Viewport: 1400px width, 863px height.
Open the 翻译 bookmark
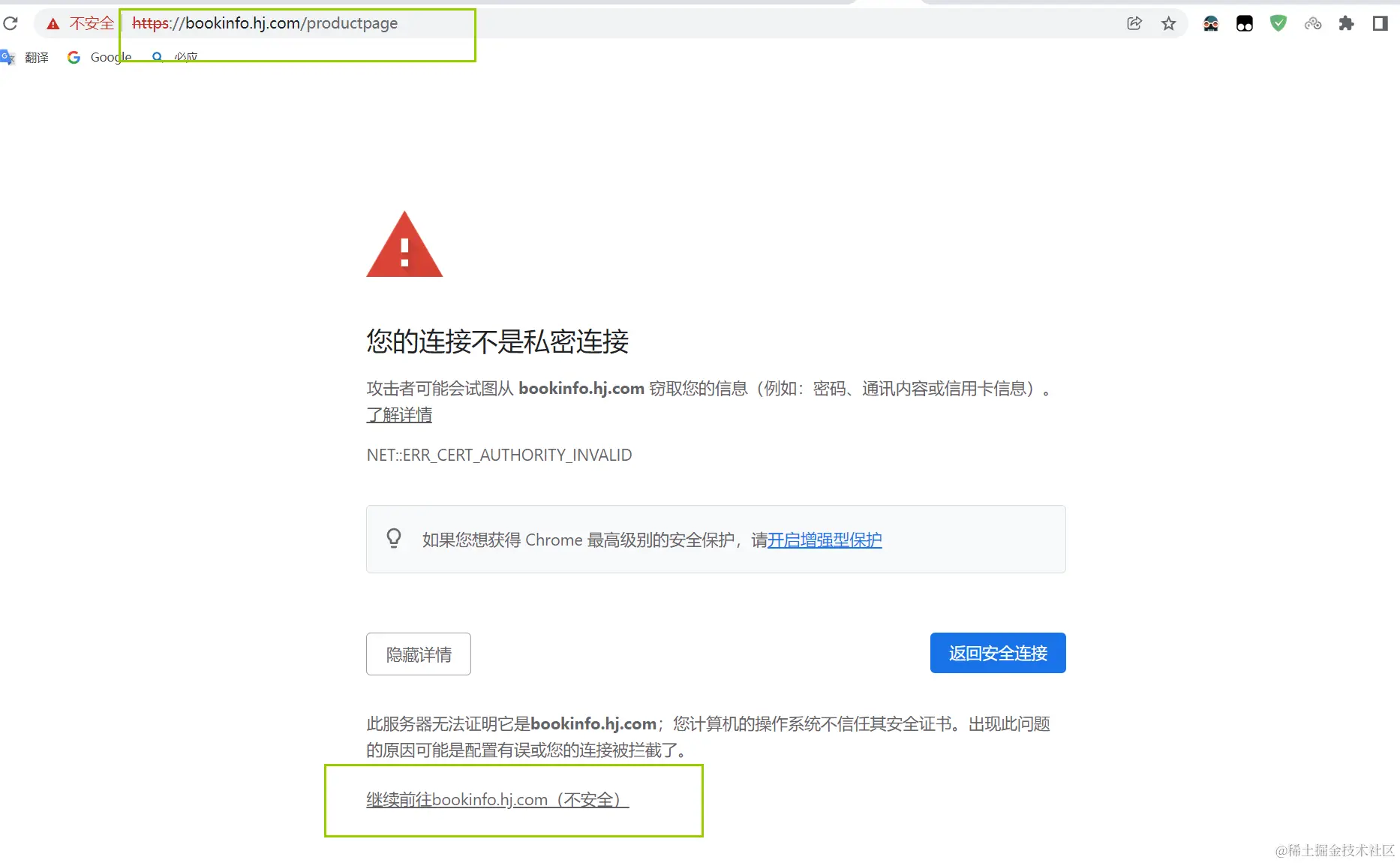pos(26,57)
